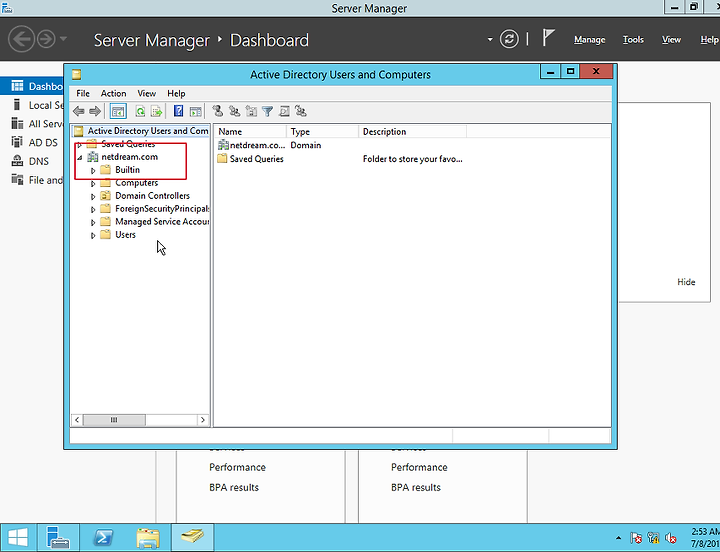Click Action Center flag tray icon
This screenshot has height=552, width=720.
[x=636, y=537]
